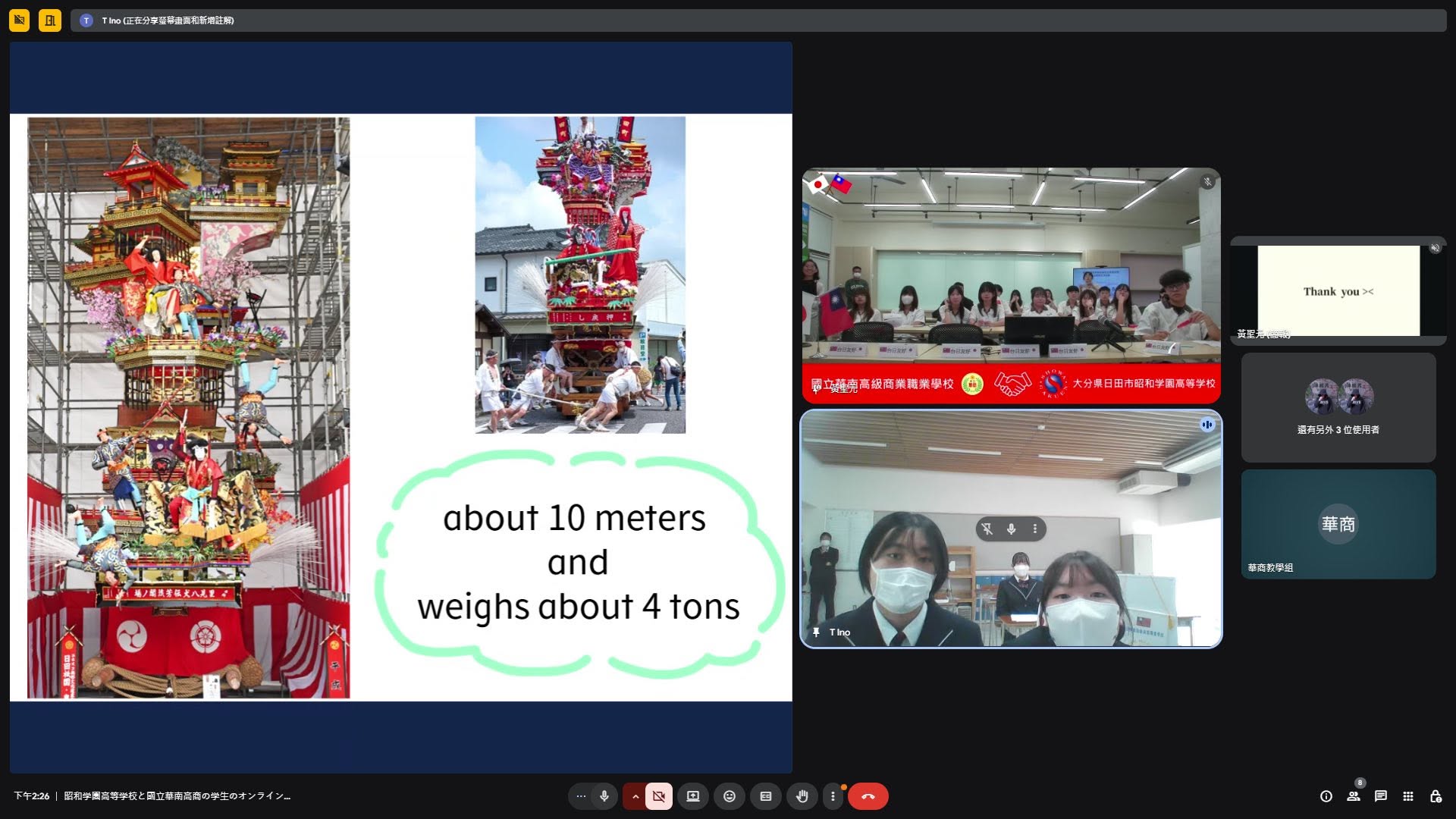Image resolution: width=1456 pixels, height=819 pixels.
Task: Click T Ino's purple avatar in the presenter bar
Action: pyautogui.click(x=86, y=20)
